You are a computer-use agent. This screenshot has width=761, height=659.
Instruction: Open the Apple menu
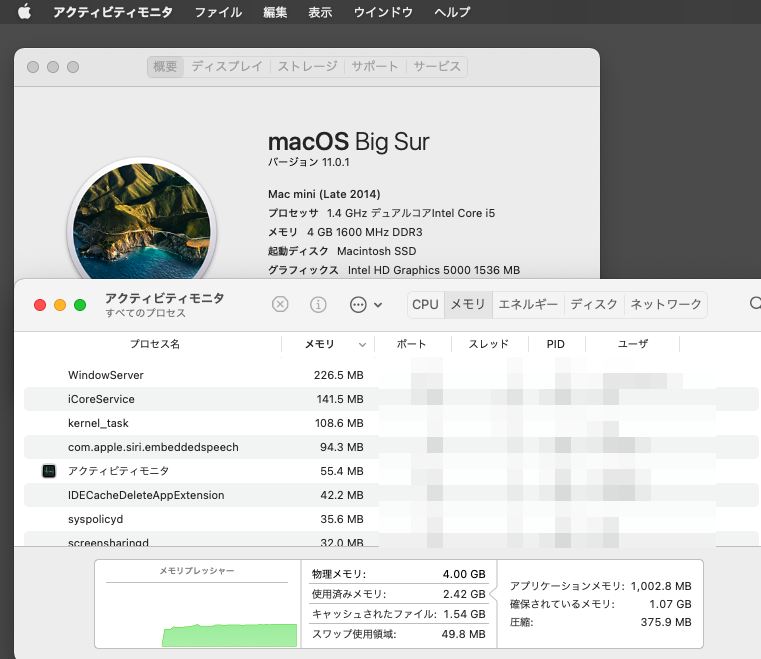click(x=24, y=12)
